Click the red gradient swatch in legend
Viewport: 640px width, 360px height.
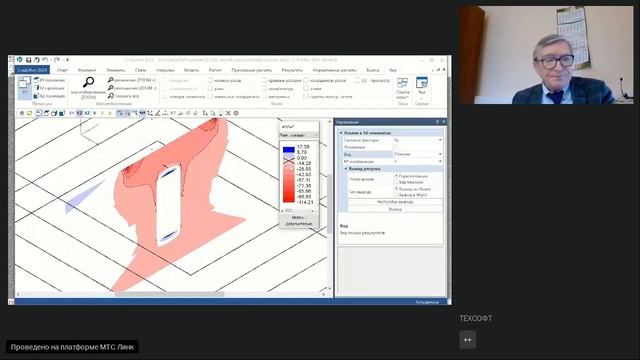289,182
